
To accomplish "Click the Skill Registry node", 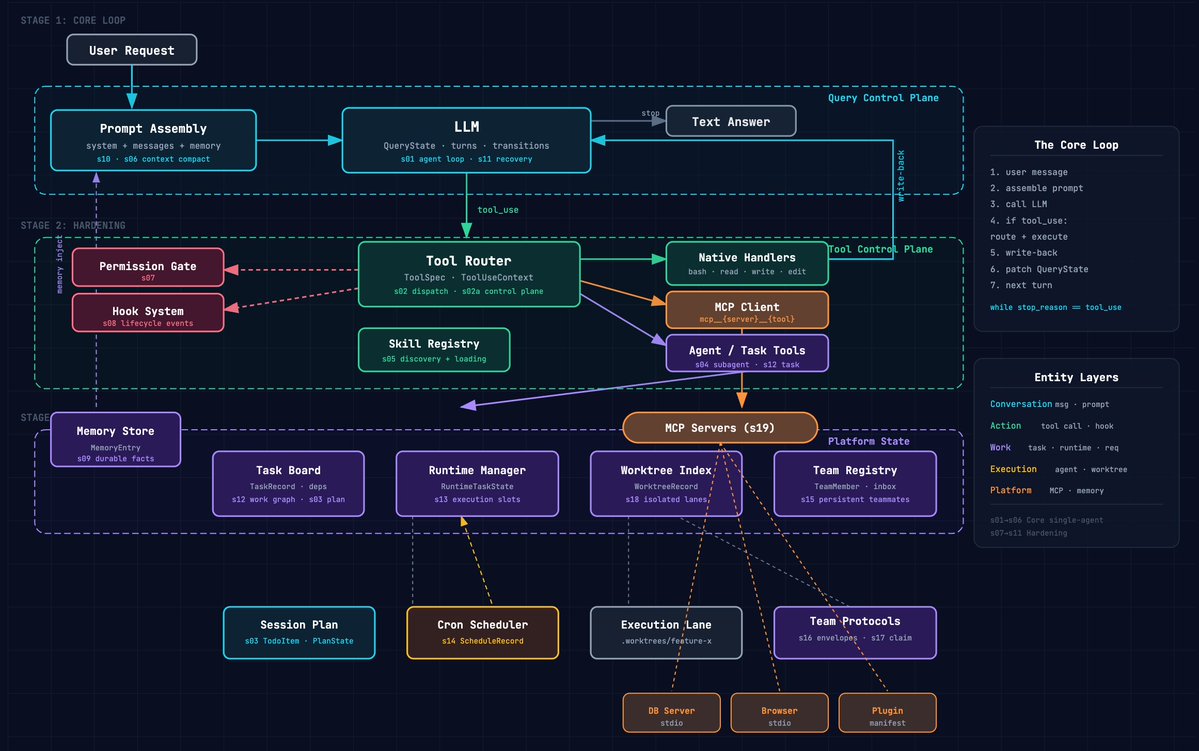I will coord(433,349).
